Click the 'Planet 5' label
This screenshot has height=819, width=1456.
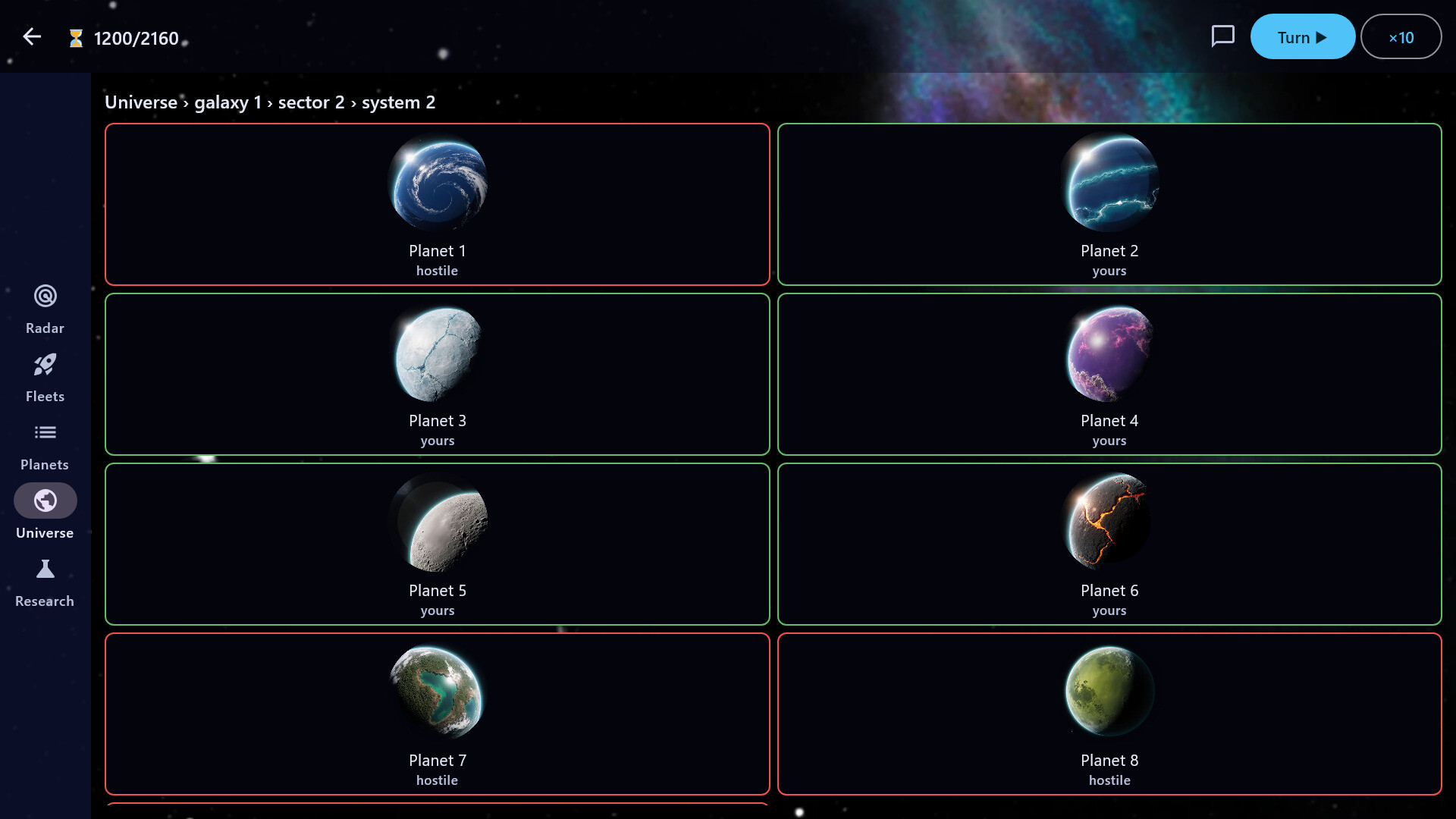(438, 591)
